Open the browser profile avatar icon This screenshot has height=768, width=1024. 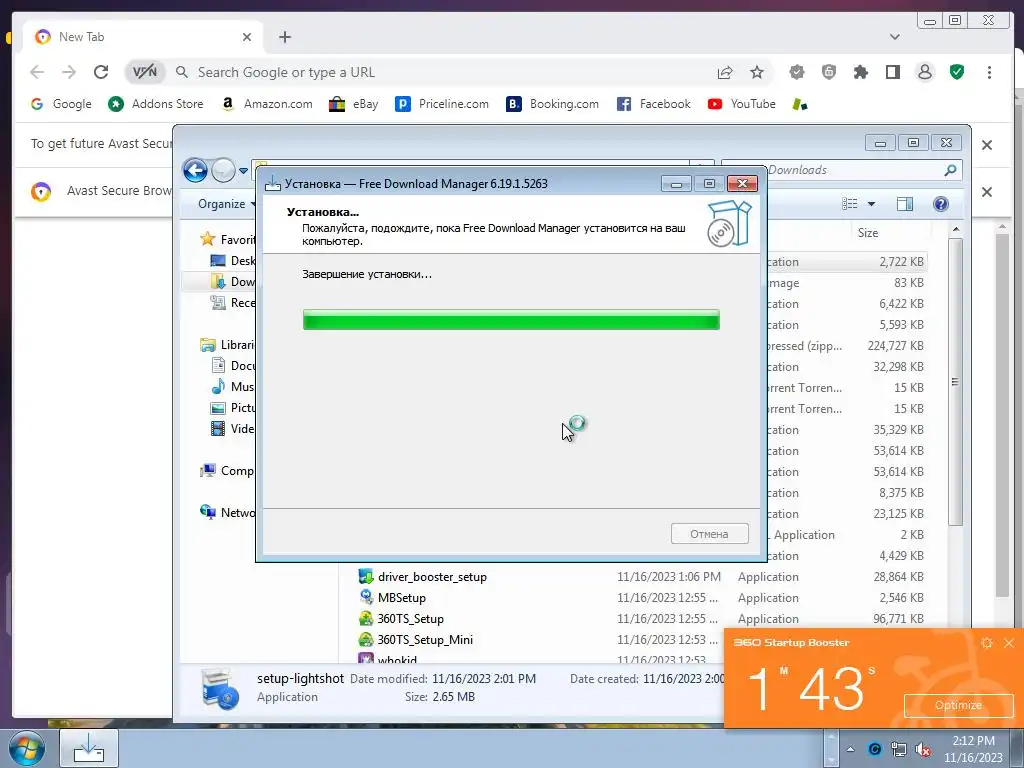[x=925, y=72]
